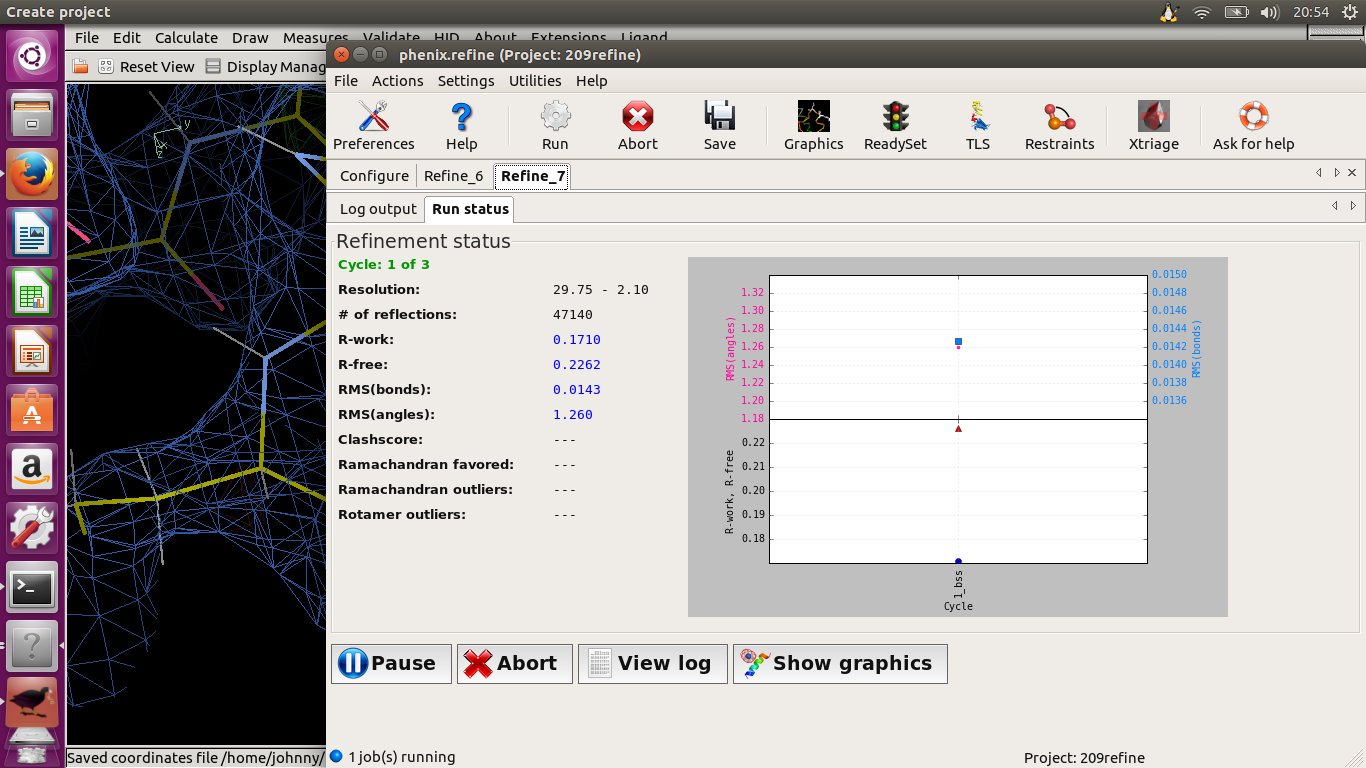Save using the floppy disk icon
This screenshot has width=1366, height=768.
tap(719, 125)
